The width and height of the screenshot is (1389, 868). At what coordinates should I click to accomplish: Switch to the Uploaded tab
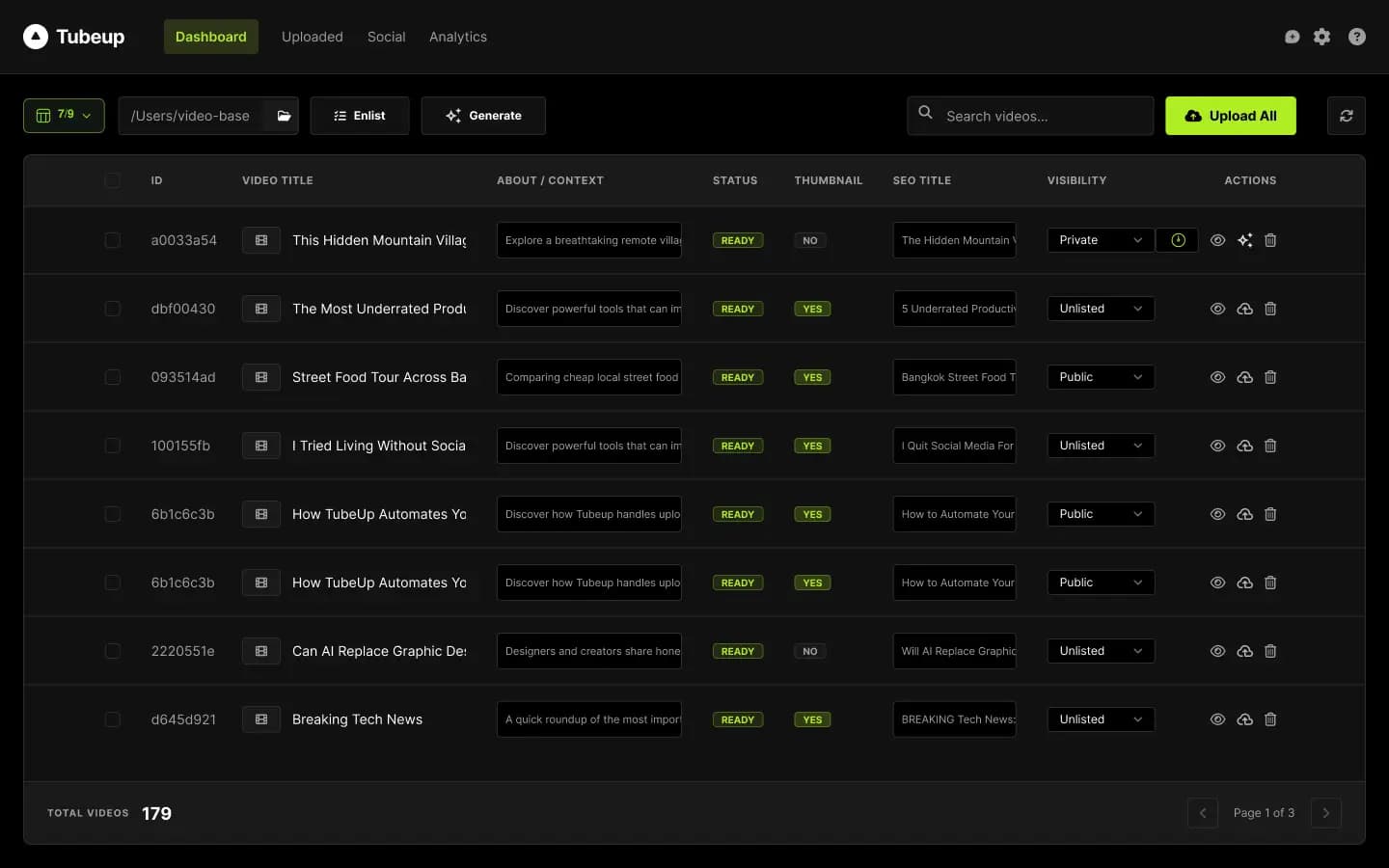coord(313,37)
